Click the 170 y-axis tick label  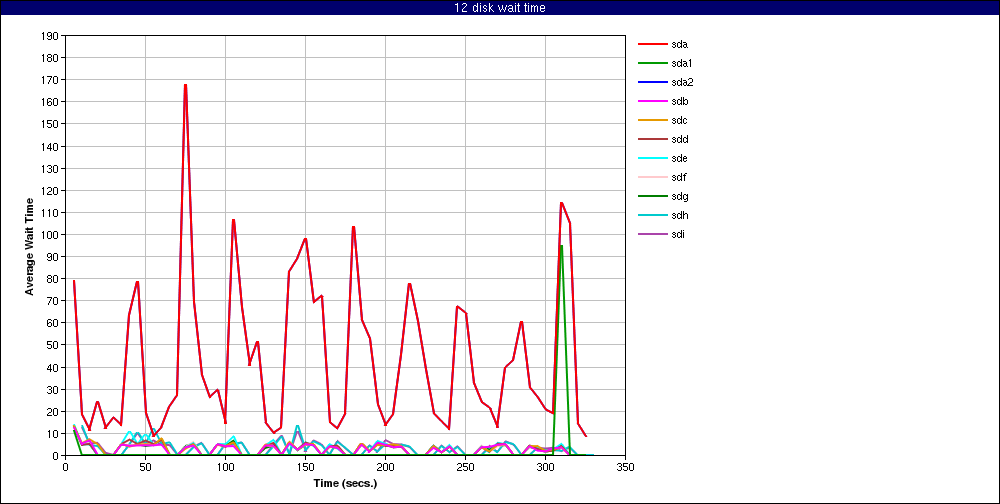[x=50, y=80]
